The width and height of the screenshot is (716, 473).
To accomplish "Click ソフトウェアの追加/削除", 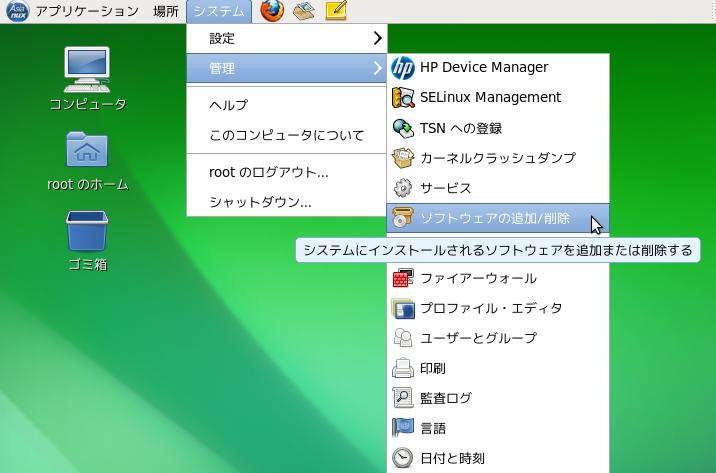I will pyautogui.click(x=494, y=218).
